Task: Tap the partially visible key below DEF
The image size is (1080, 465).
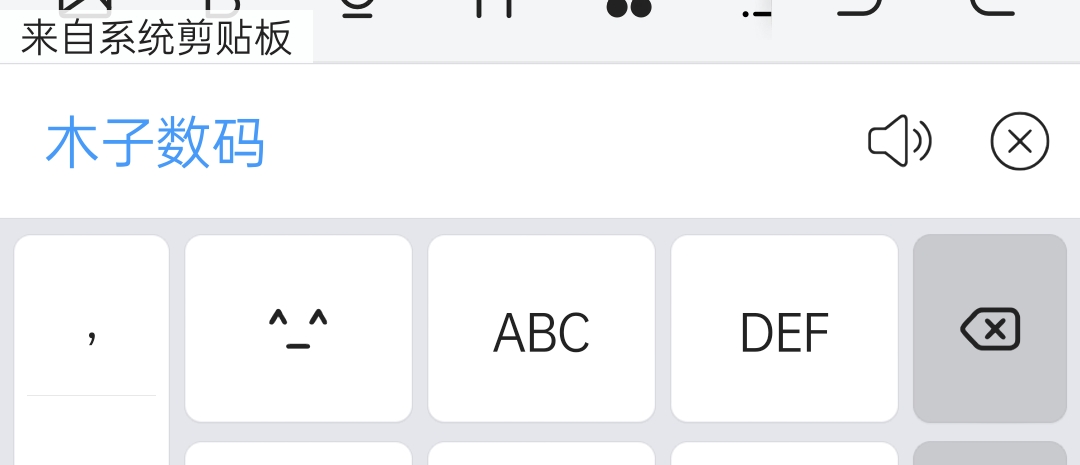Action: tap(785, 453)
